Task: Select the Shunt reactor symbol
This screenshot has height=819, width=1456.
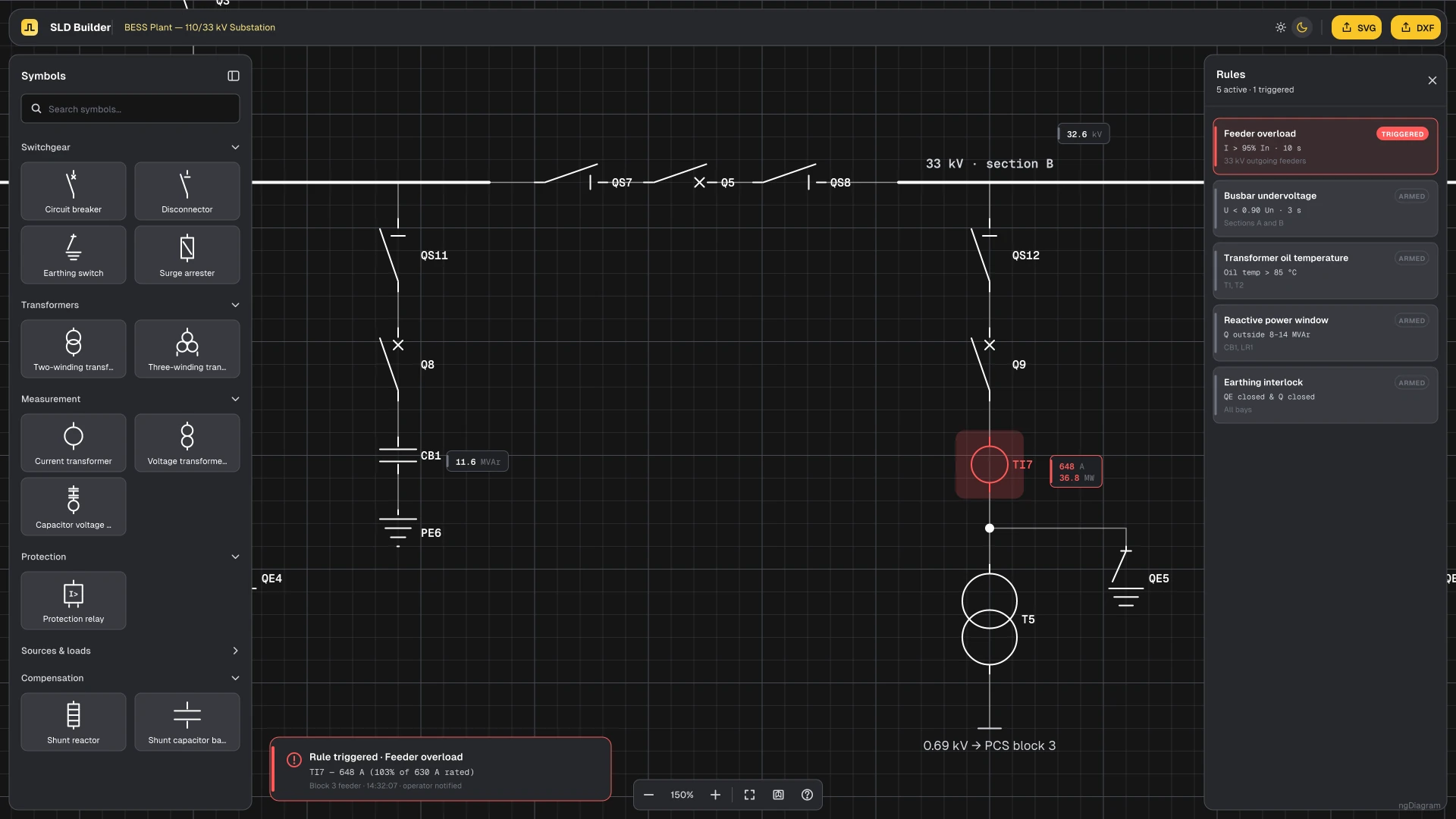Action: [x=74, y=722]
